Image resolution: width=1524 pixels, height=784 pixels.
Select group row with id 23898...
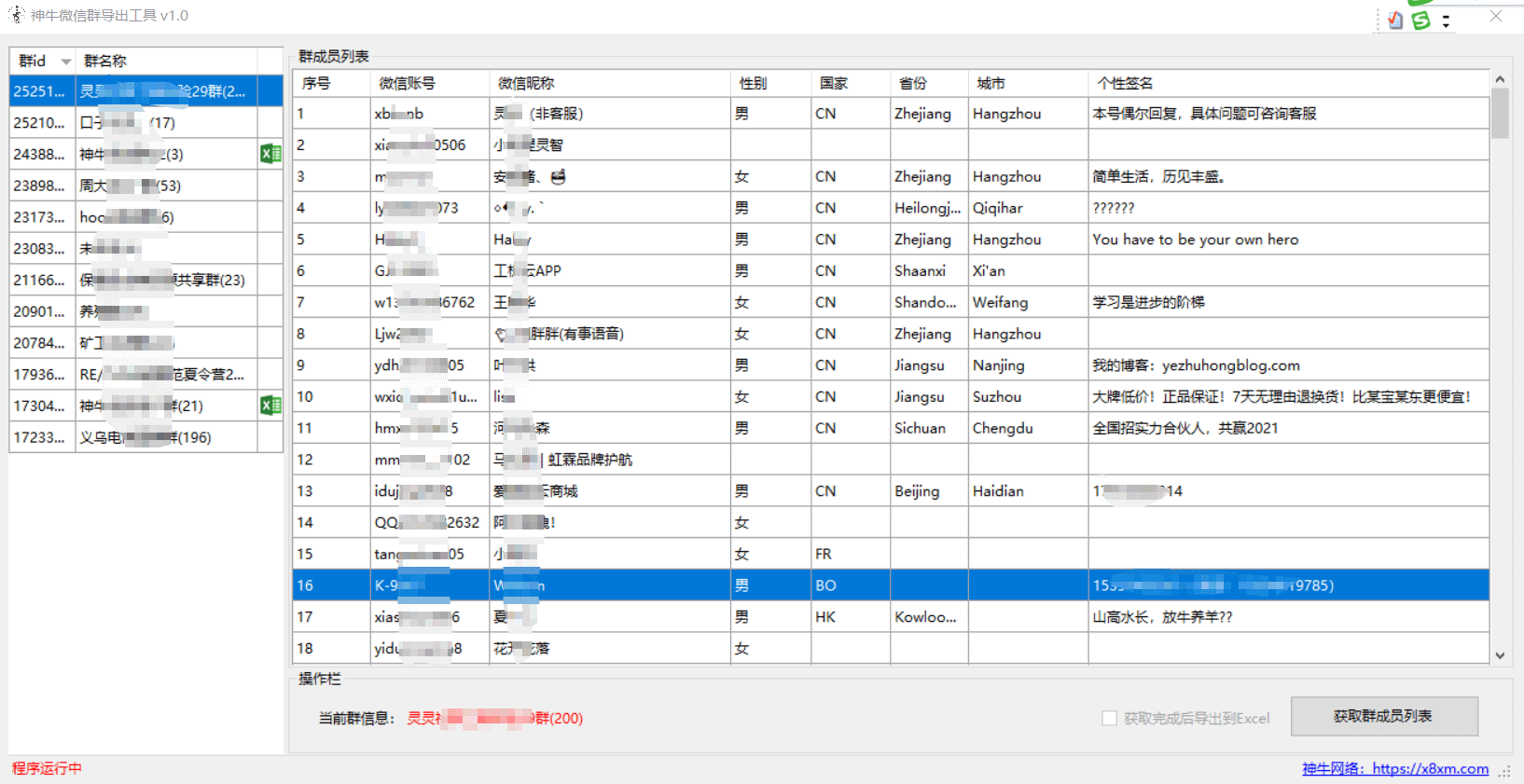146,186
